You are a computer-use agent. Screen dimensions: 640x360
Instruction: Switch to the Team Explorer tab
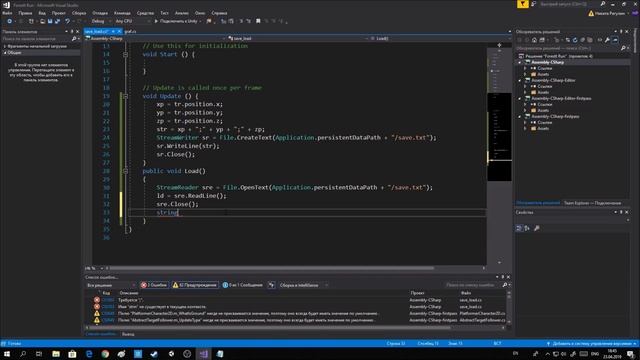point(592,203)
